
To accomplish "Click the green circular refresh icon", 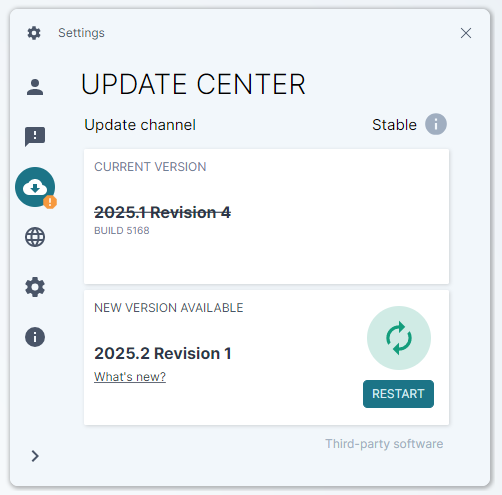I will [399, 338].
